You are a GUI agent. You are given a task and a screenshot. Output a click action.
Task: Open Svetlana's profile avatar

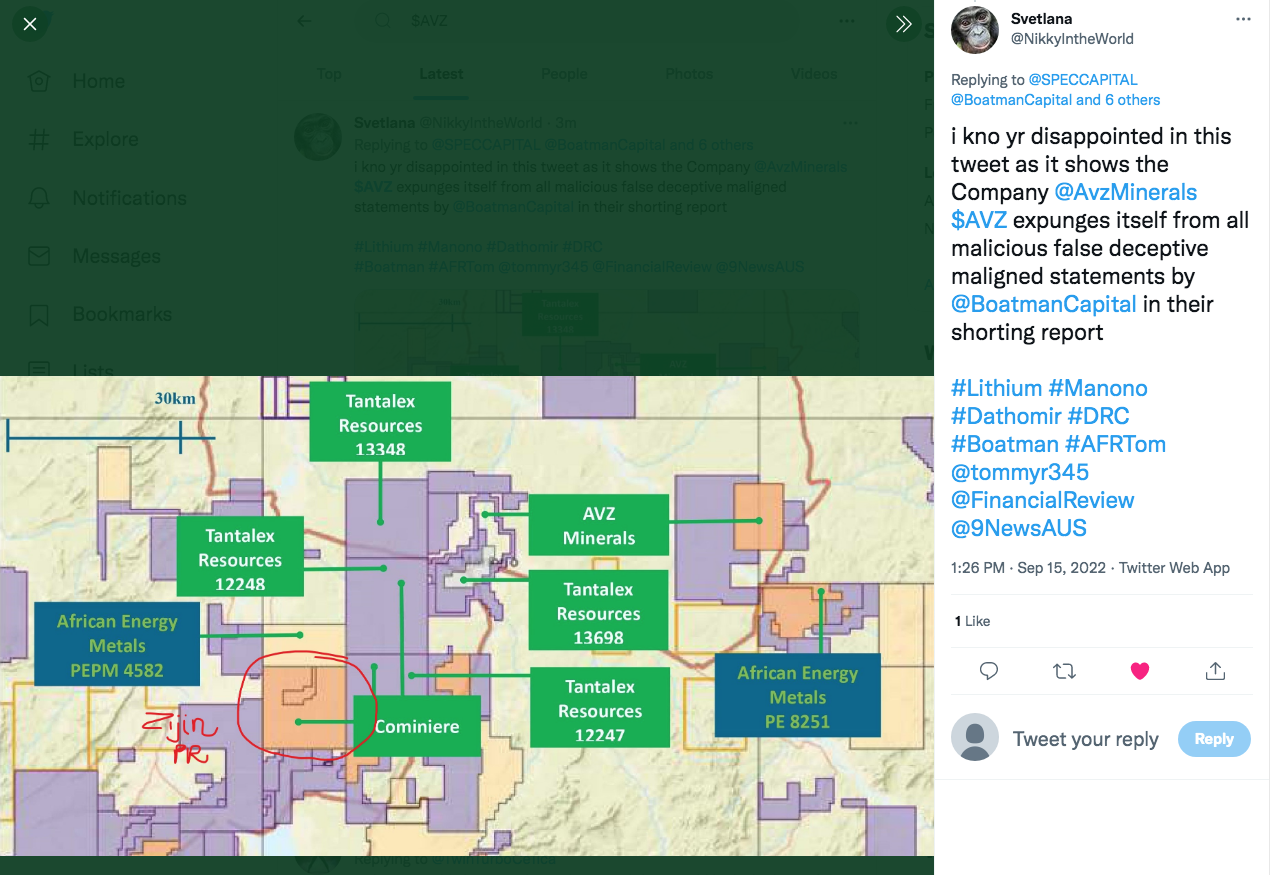pos(974,29)
